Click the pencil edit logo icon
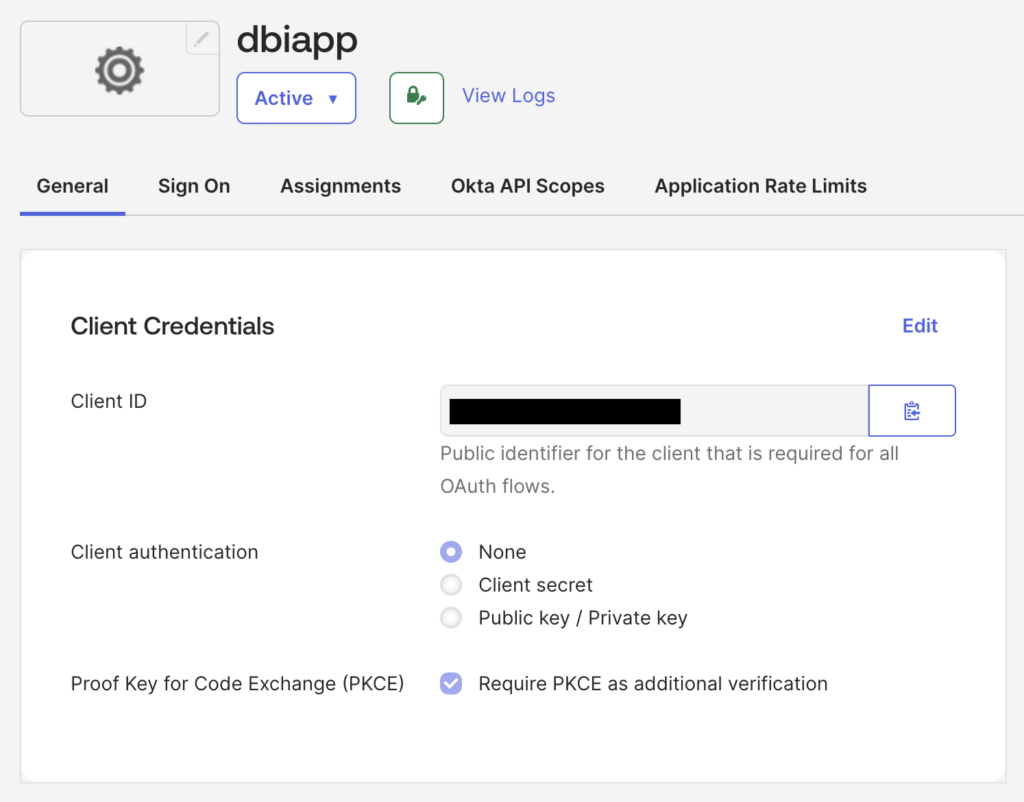The image size is (1024, 802). (202, 39)
